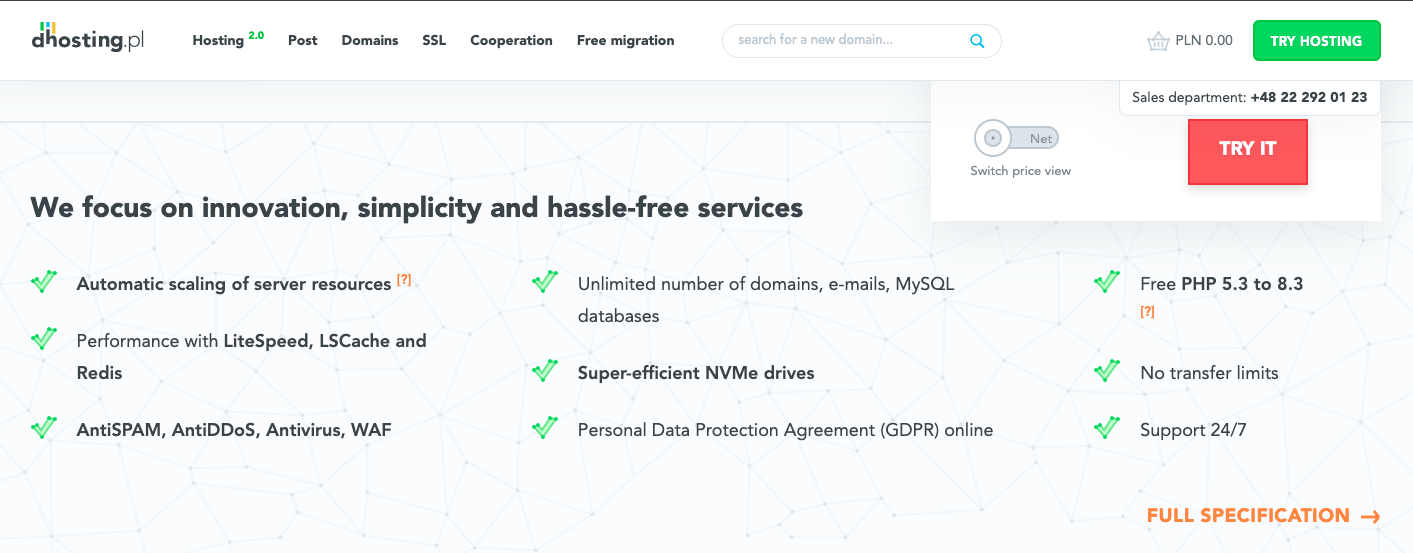Click help marker beside Automatic scaling
Image resolution: width=1413 pixels, height=553 pixels.
[x=404, y=280]
